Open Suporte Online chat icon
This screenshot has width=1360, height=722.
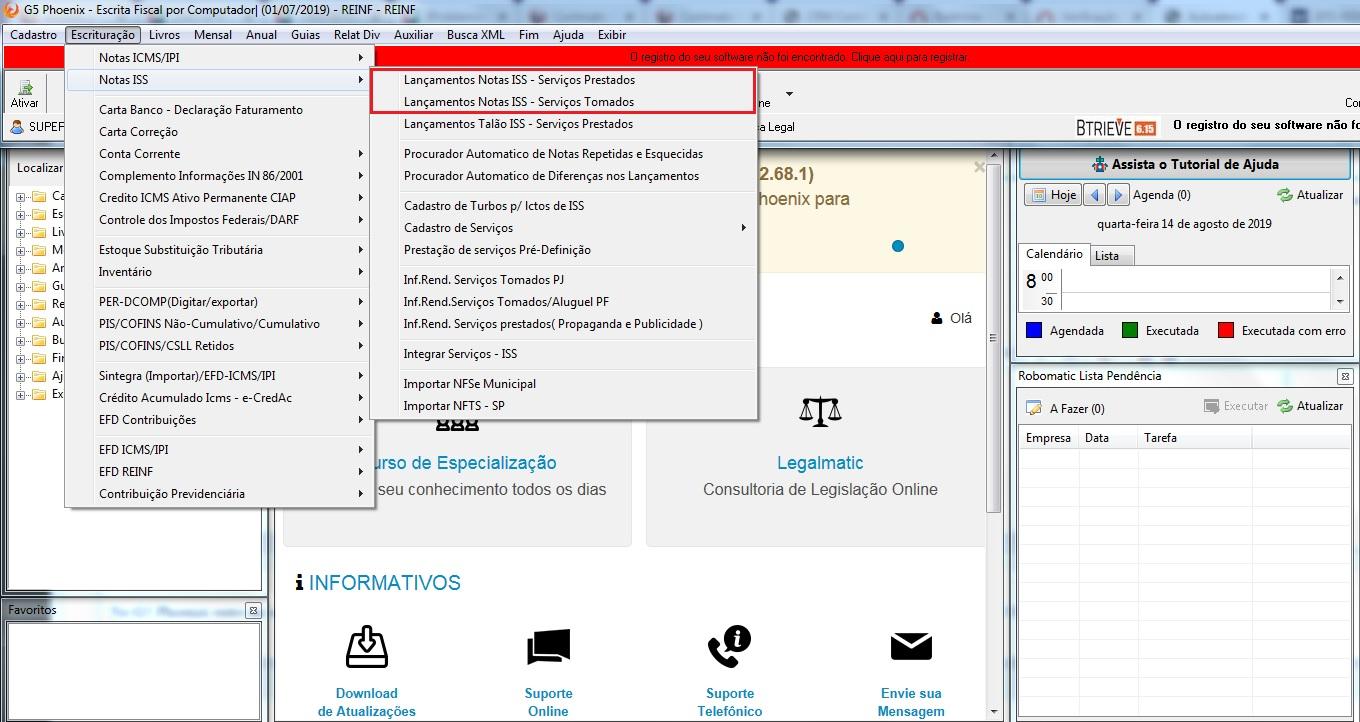[x=548, y=647]
